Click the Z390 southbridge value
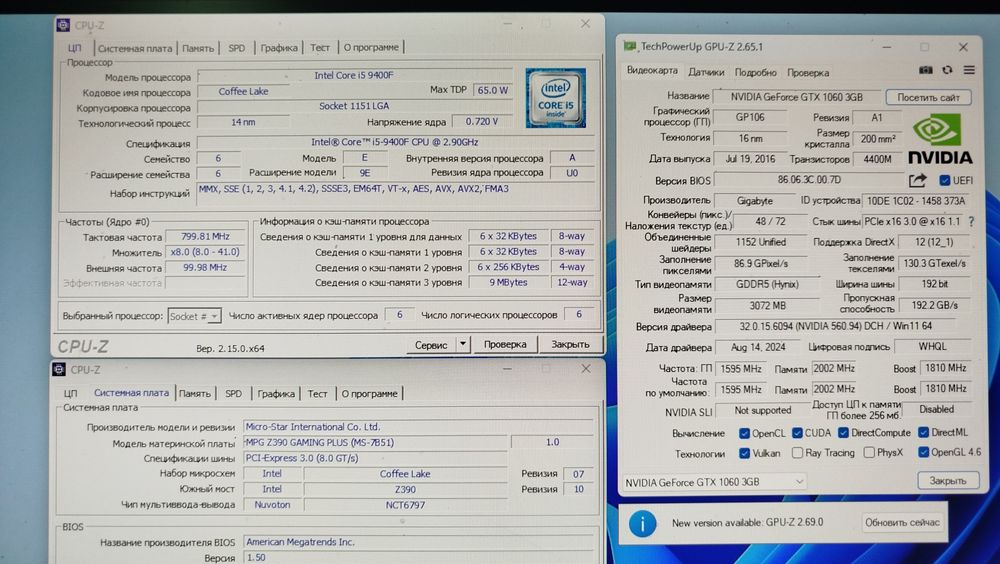Viewport: 1000px width, 564px height. 405,489
